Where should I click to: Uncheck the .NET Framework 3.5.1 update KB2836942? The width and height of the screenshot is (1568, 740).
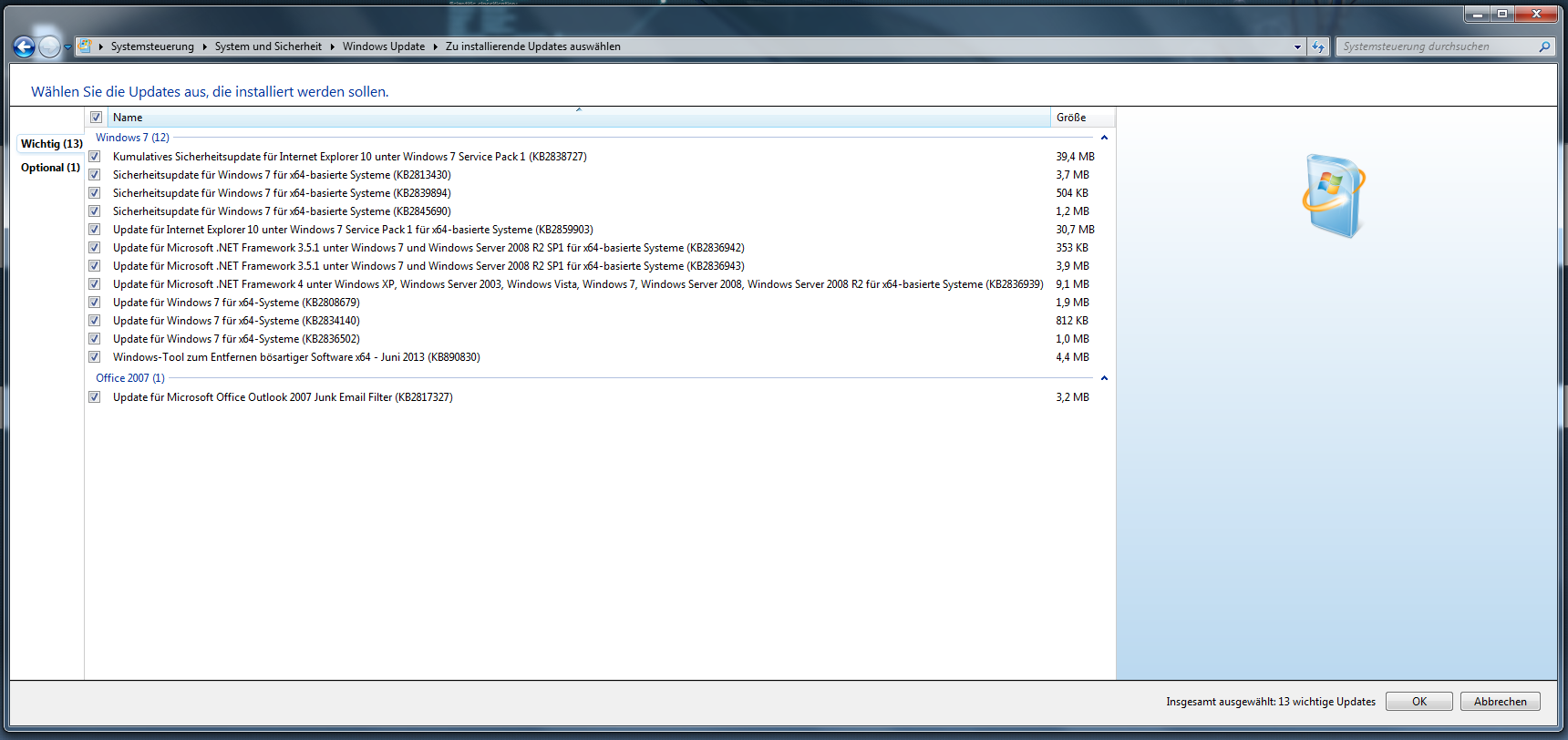coord(94,248)
